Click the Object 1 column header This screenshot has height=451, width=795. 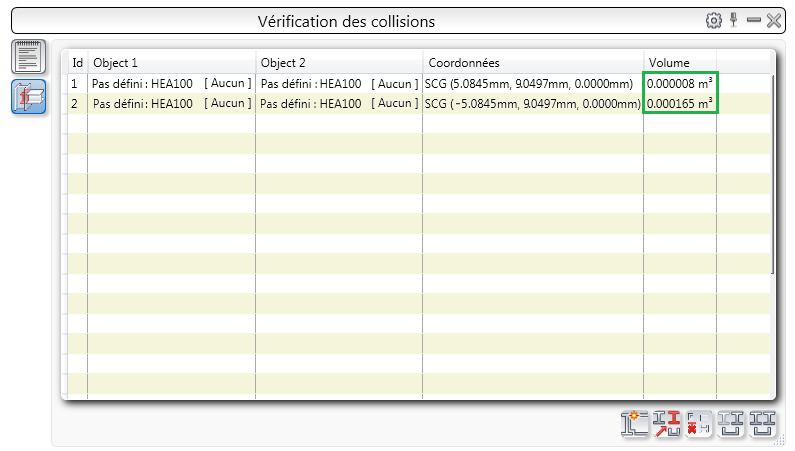170,63
